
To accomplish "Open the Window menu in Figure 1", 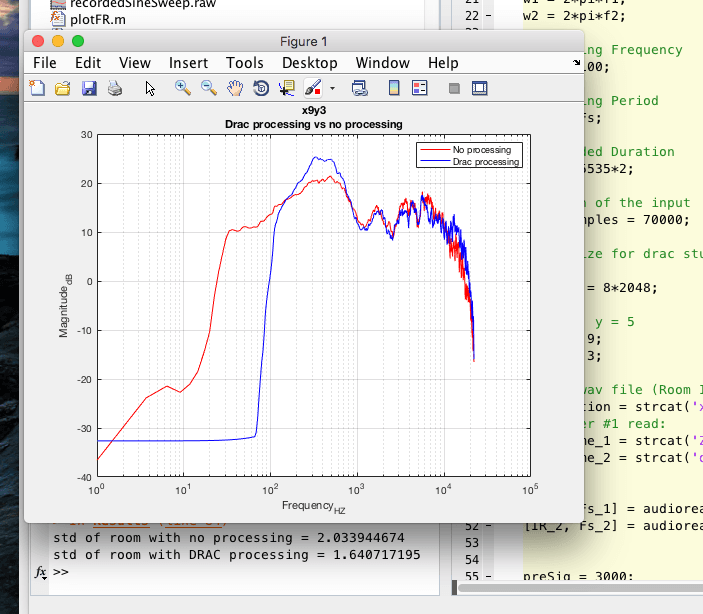I will click(382, 63).
